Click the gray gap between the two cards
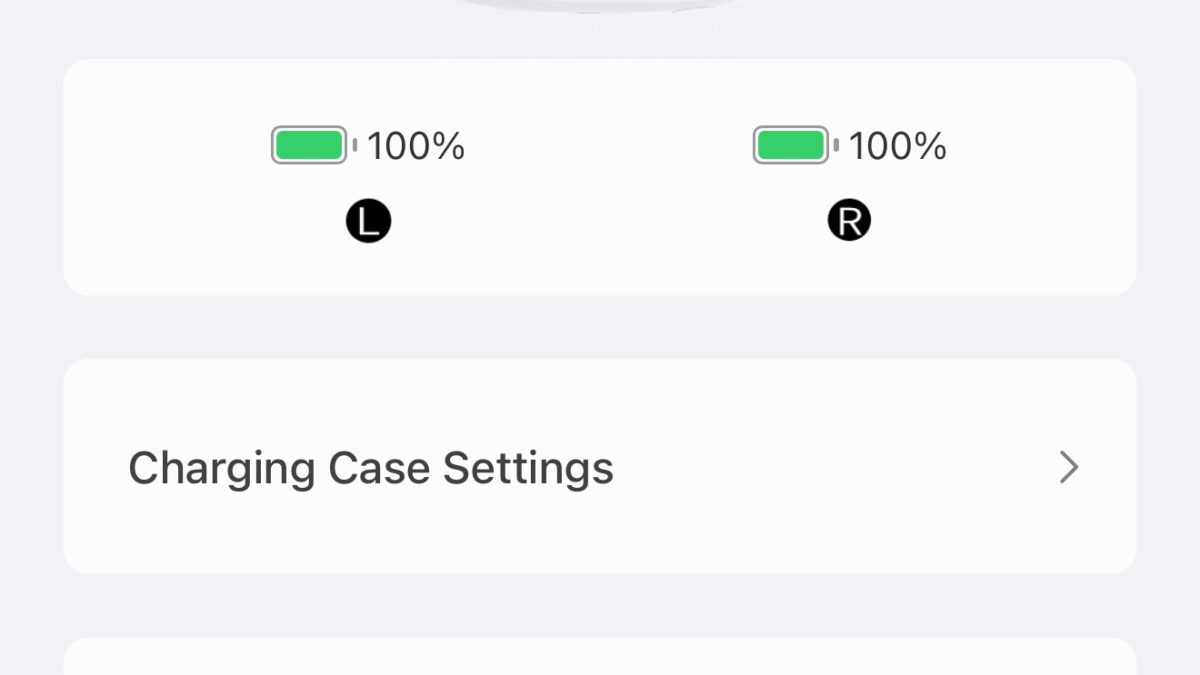 (600, 327)
